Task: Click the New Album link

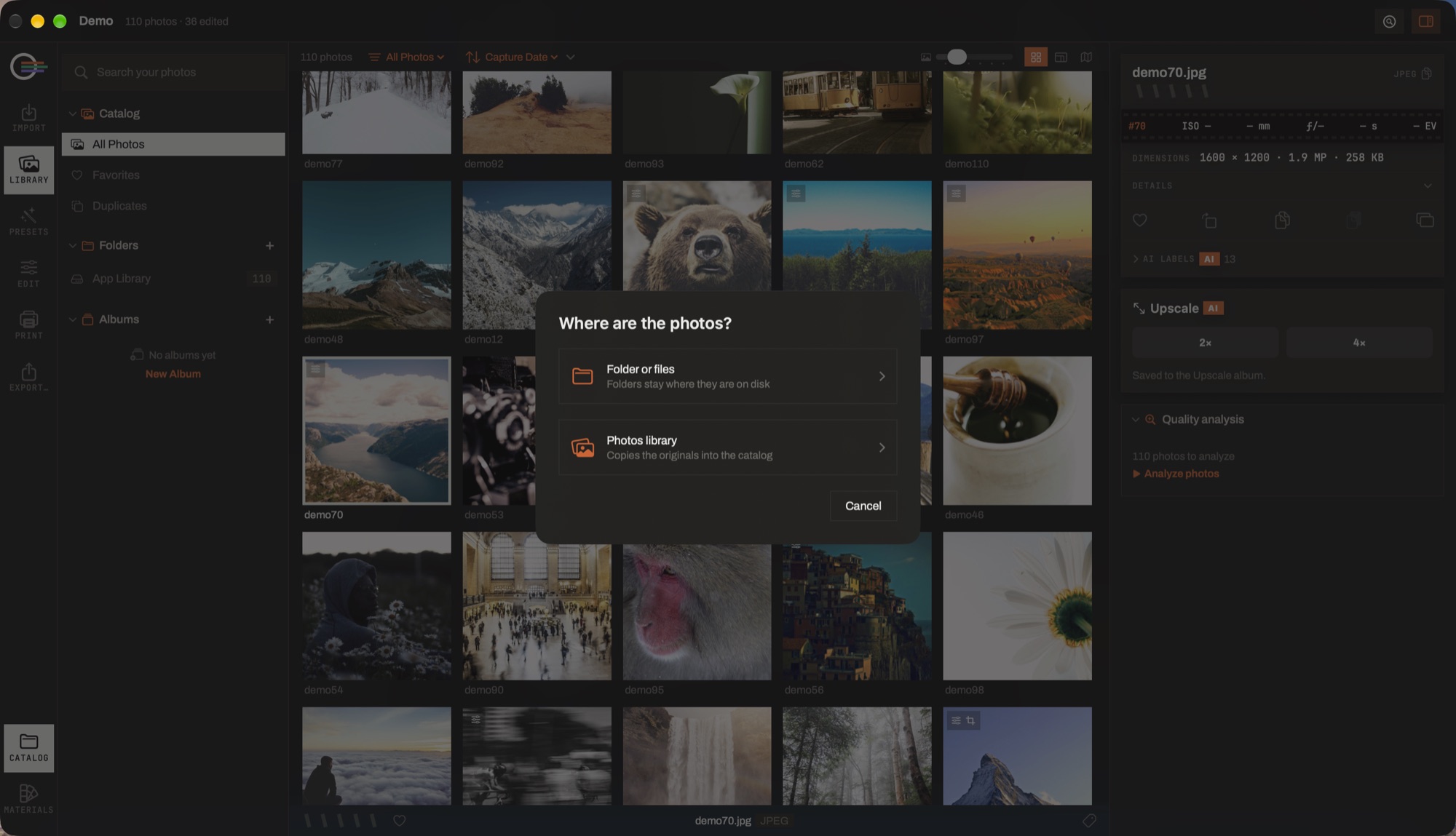Action: [173, 374]
